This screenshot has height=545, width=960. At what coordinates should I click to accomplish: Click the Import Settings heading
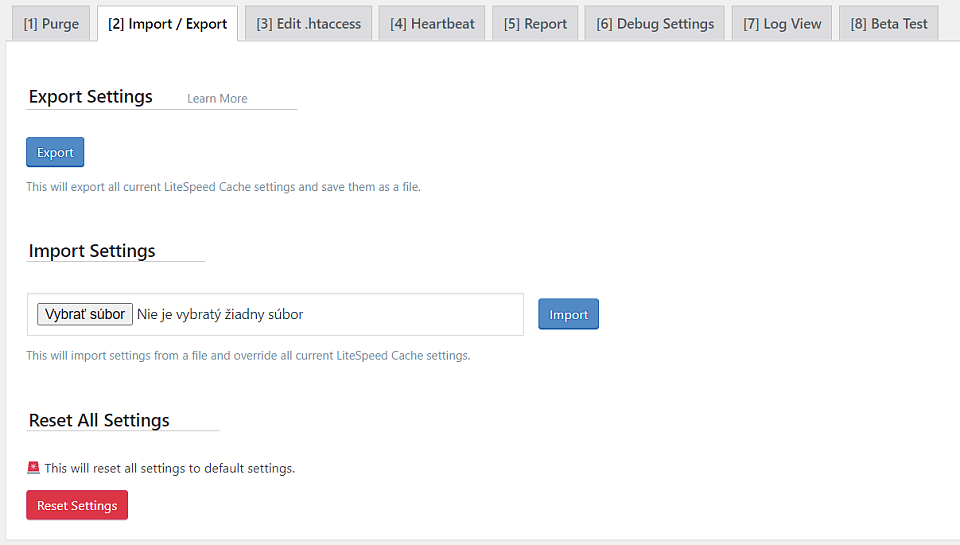point(92,251)
